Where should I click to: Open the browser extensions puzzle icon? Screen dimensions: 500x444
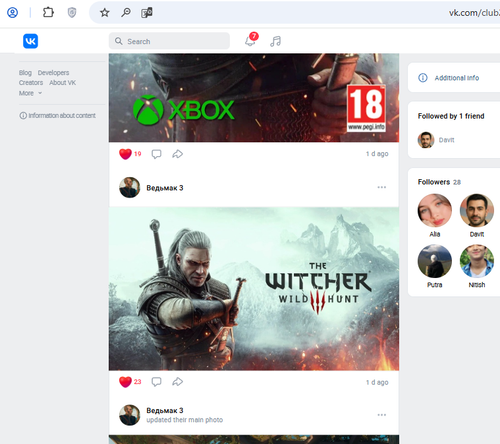click(48, 13)
